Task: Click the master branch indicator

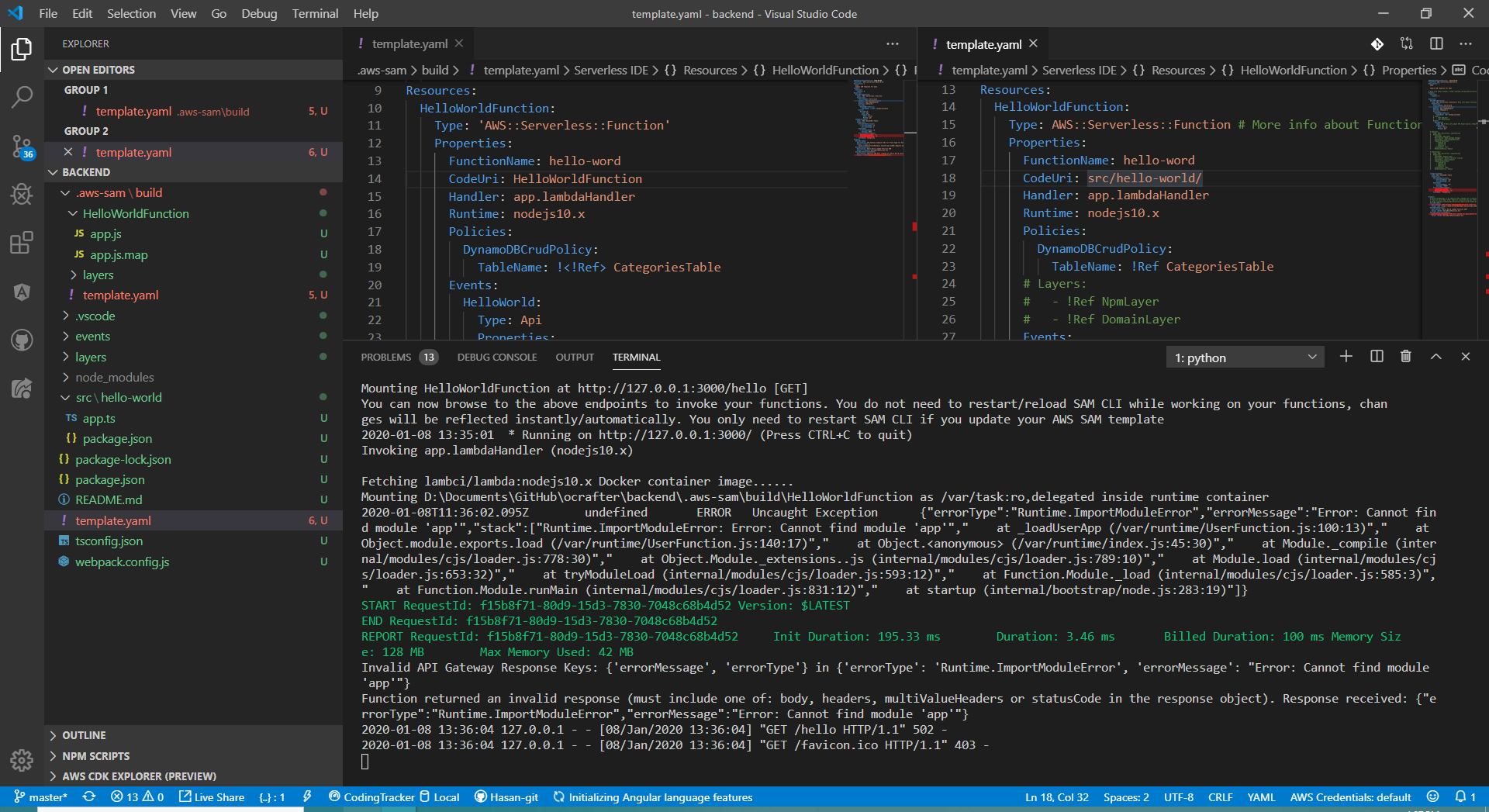Action: [41, 797]
